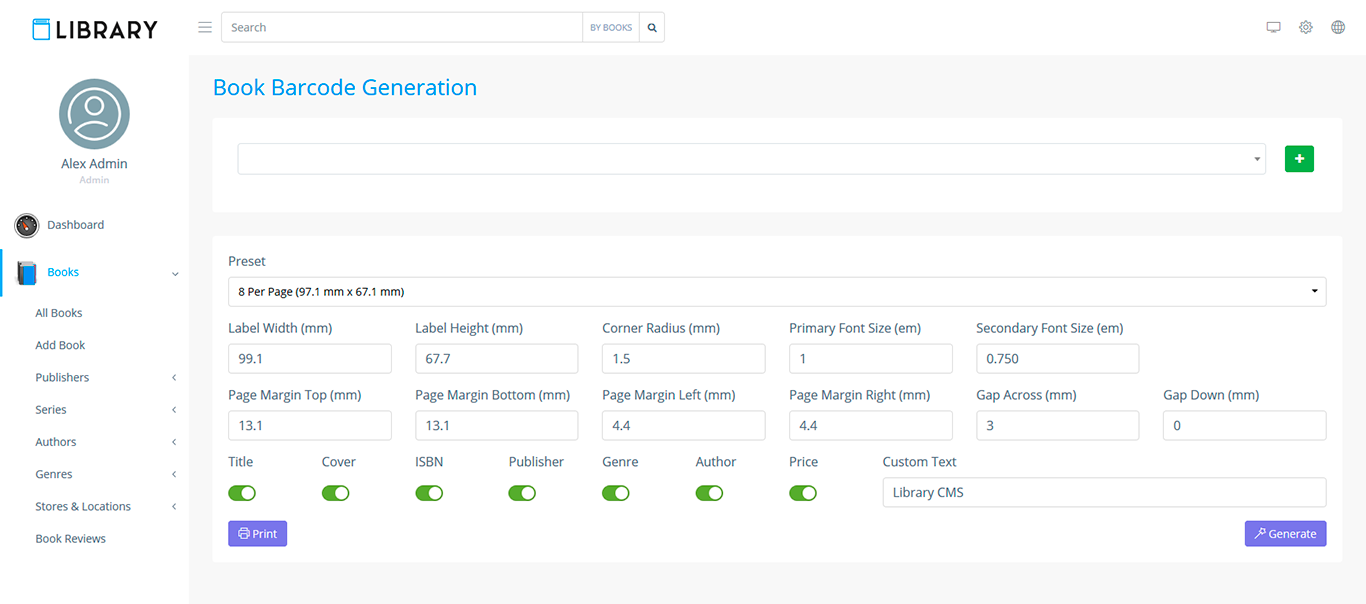Screen dimensions: 1366x604
Task: Click the search magnifier icon
Action: [652, 28]
